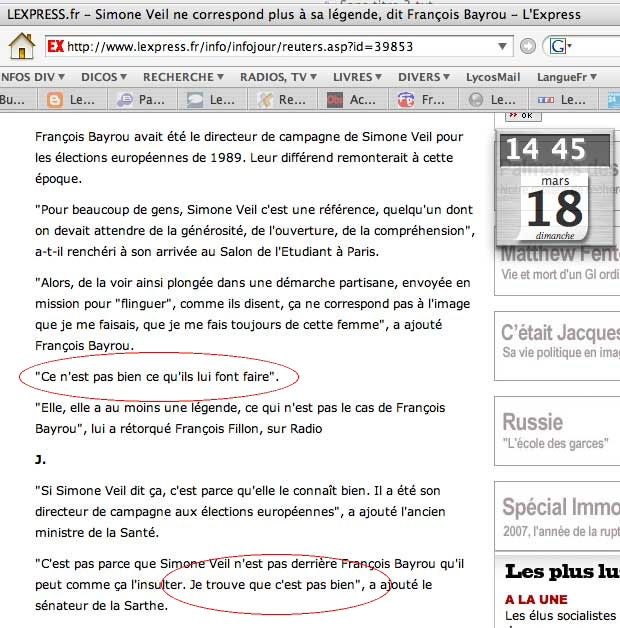Switch to the tab labeled Bu...
This screenshot has height=628, width=620.
(x=18, y=100)
